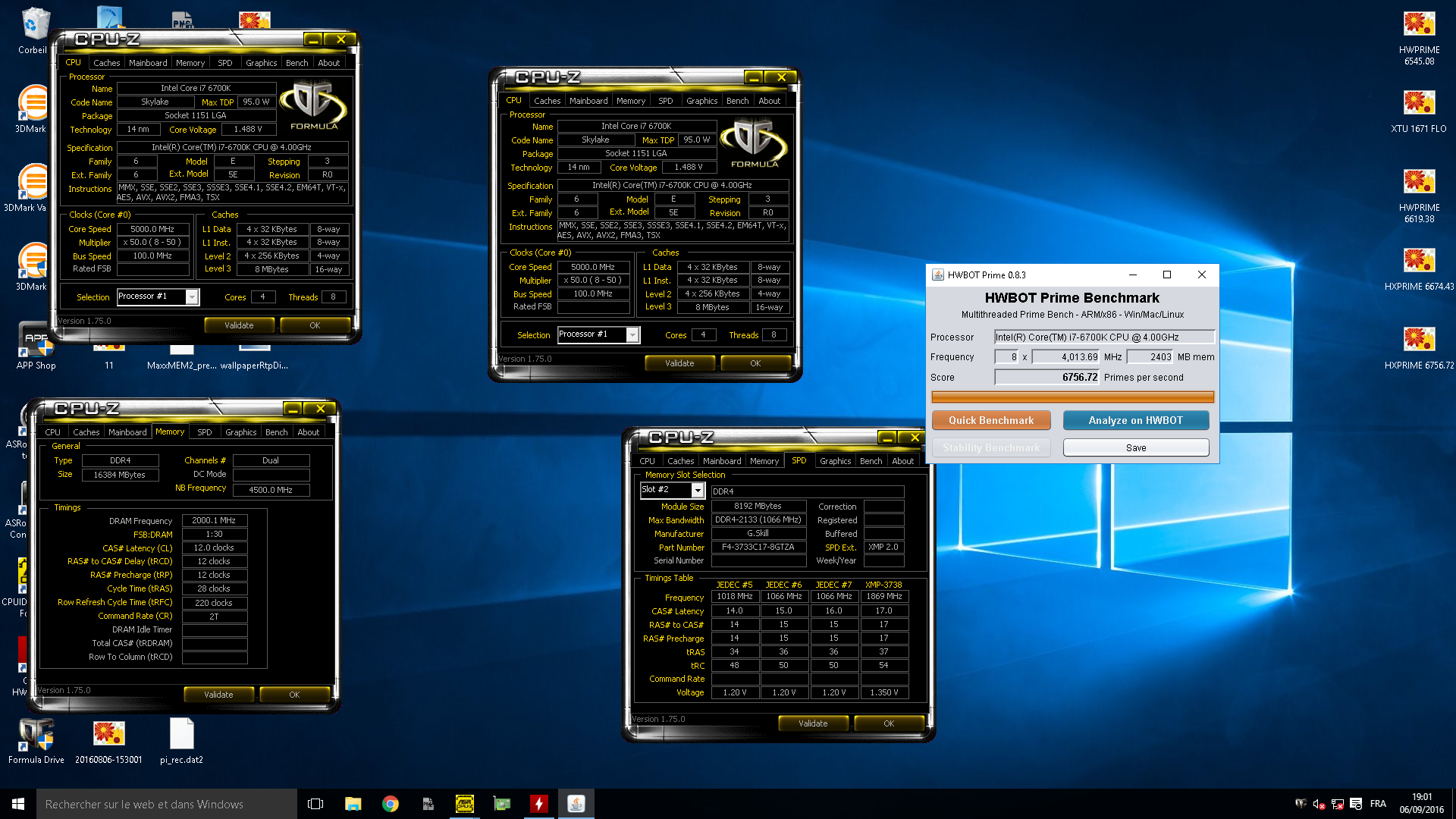Click the HWBOT Processor name field
This screenshot has height=819, width=1456.
coord(1104,337)
